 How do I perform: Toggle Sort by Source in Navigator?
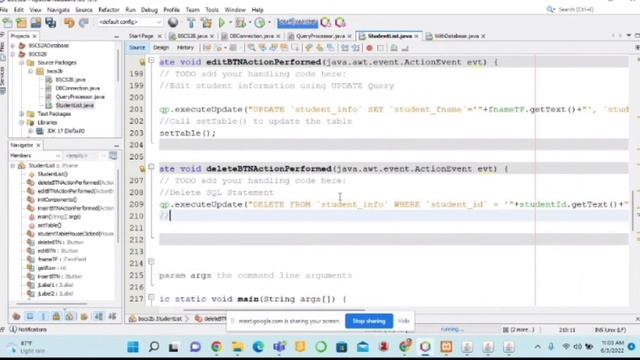112,316
